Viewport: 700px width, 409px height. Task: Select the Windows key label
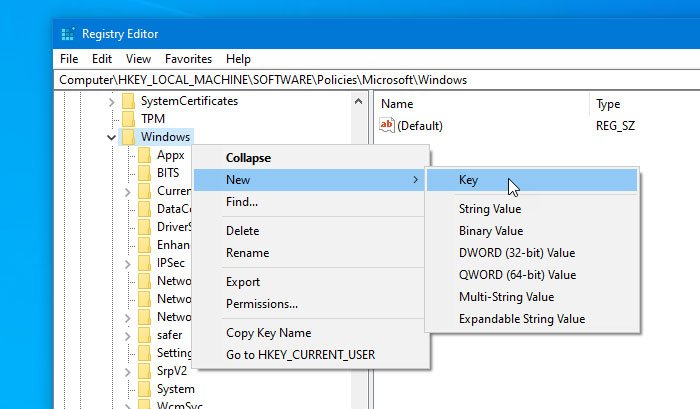pos(166,137)
